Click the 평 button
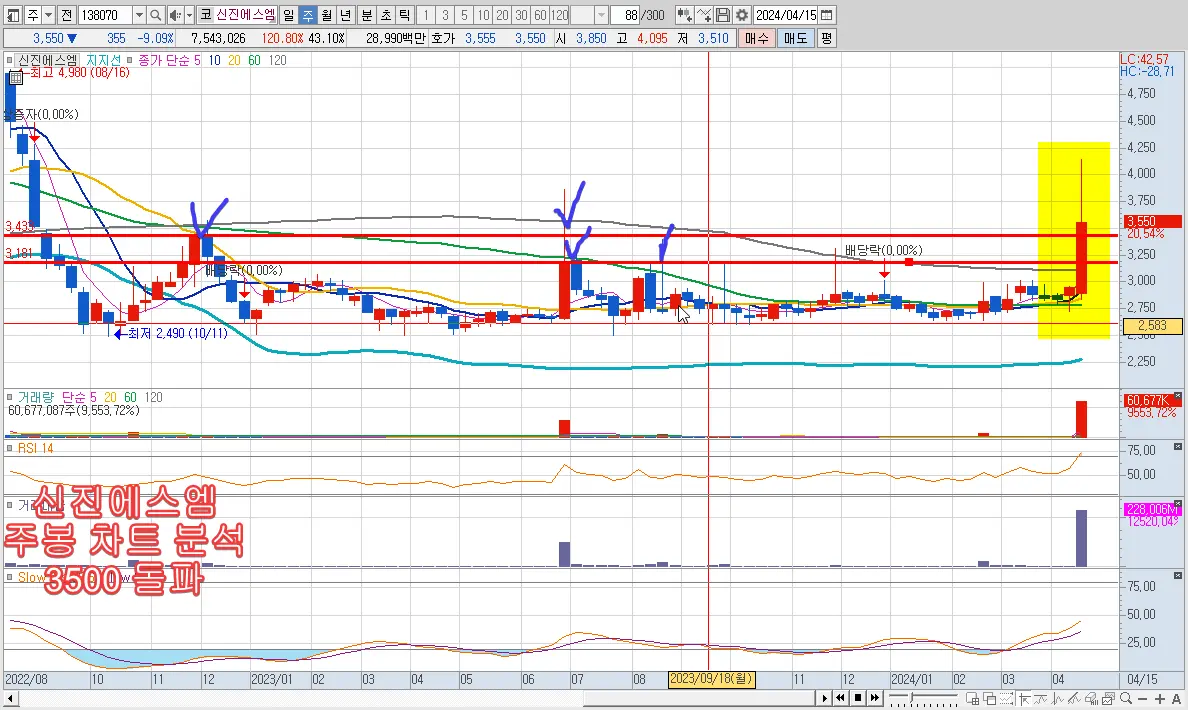 pyautogui.click(x=827, y=38)
